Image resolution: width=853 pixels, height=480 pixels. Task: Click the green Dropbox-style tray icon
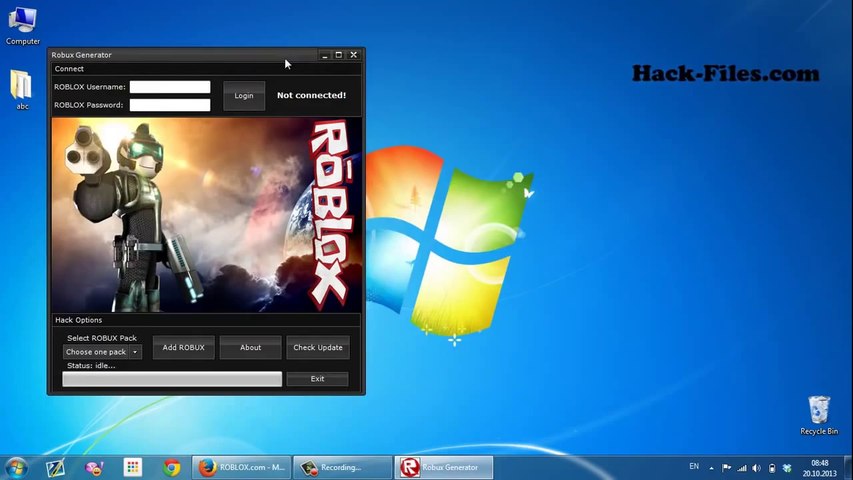(x=787, y=468)
